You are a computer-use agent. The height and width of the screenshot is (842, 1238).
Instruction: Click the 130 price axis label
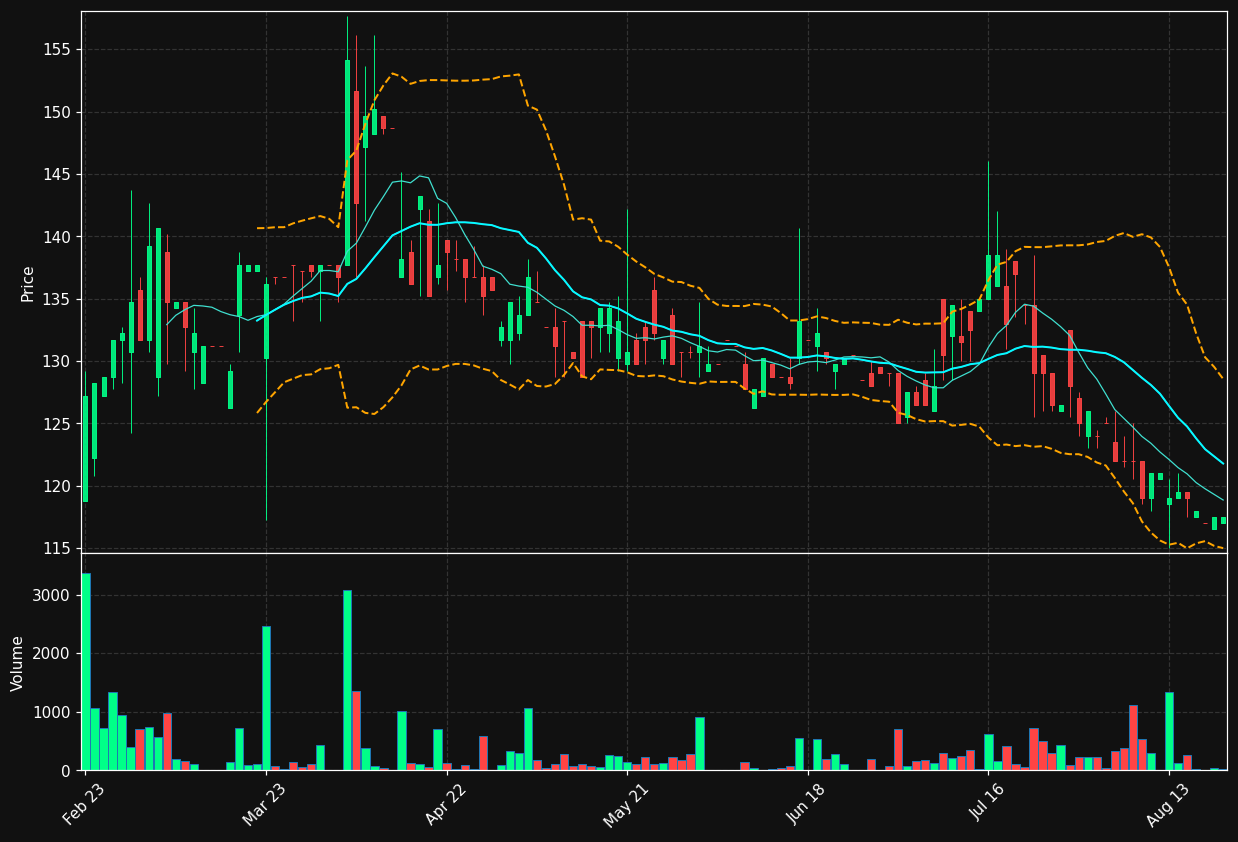coord(58,362)
